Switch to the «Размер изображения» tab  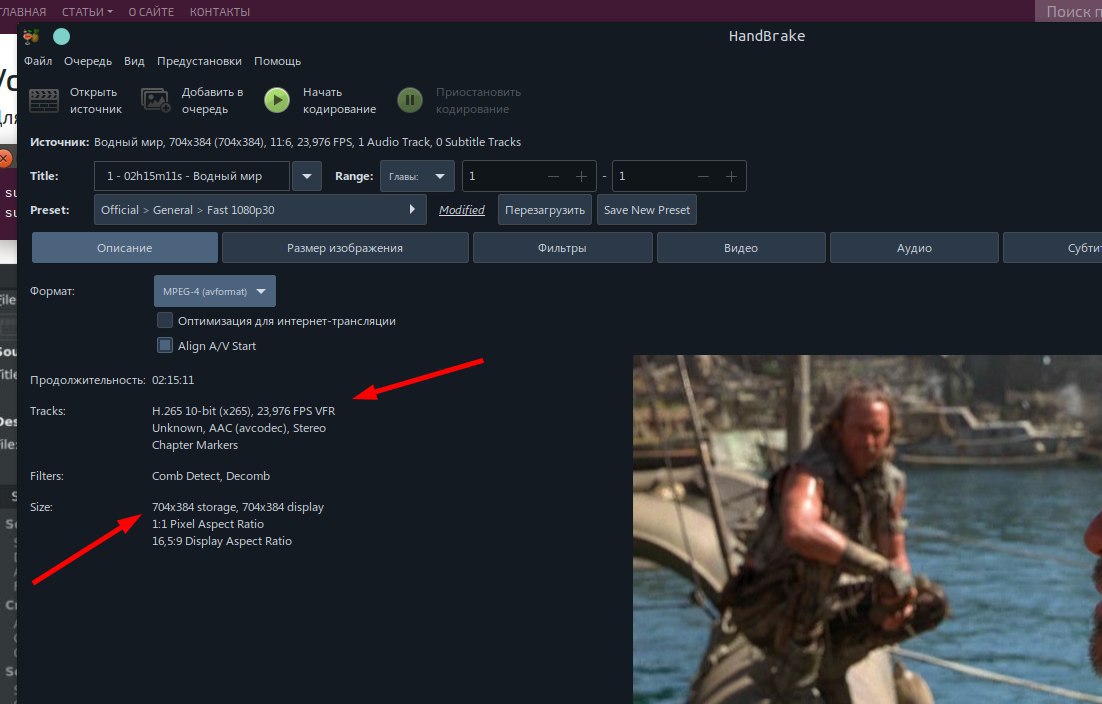pyautogui.click(x=345, y=248)
